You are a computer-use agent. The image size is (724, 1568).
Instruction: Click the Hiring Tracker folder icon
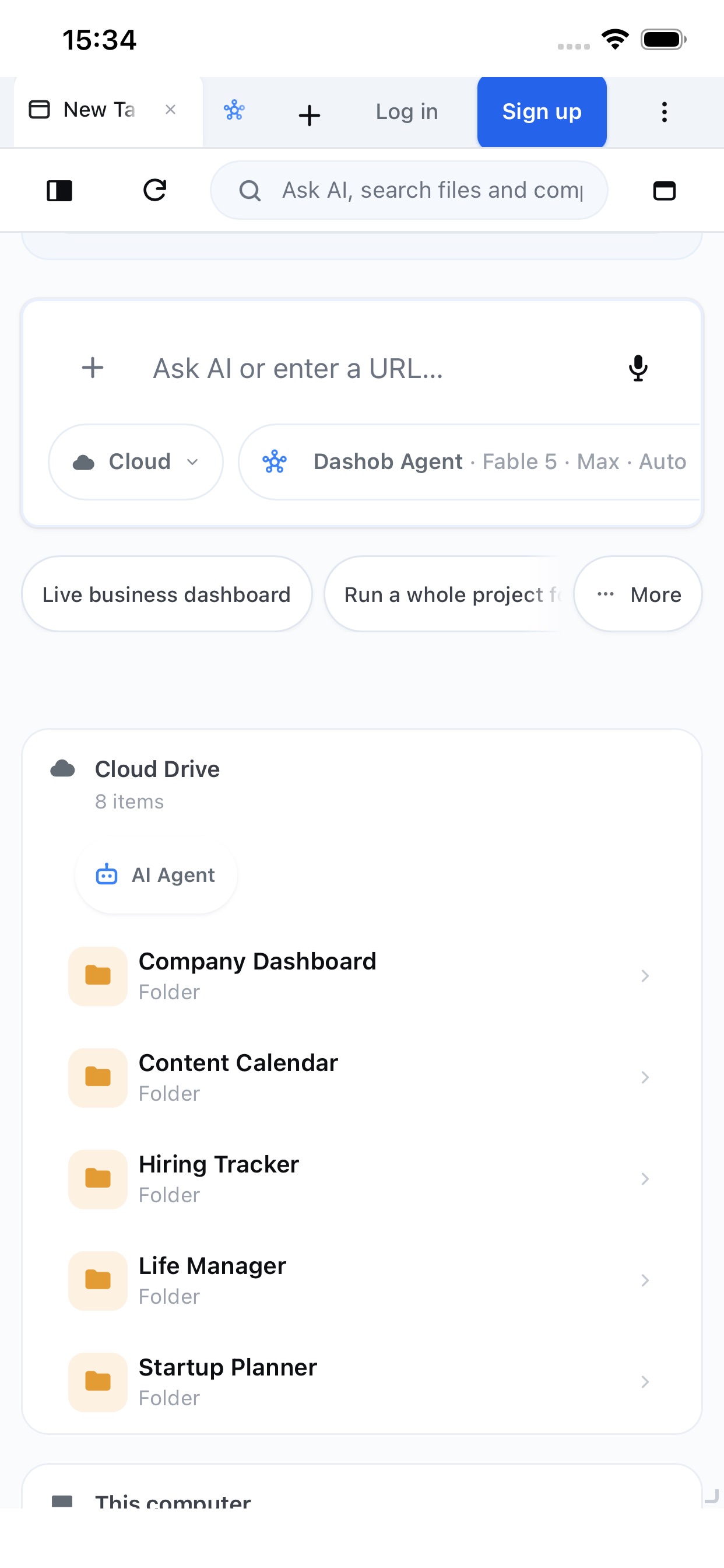pos(98,1179)
